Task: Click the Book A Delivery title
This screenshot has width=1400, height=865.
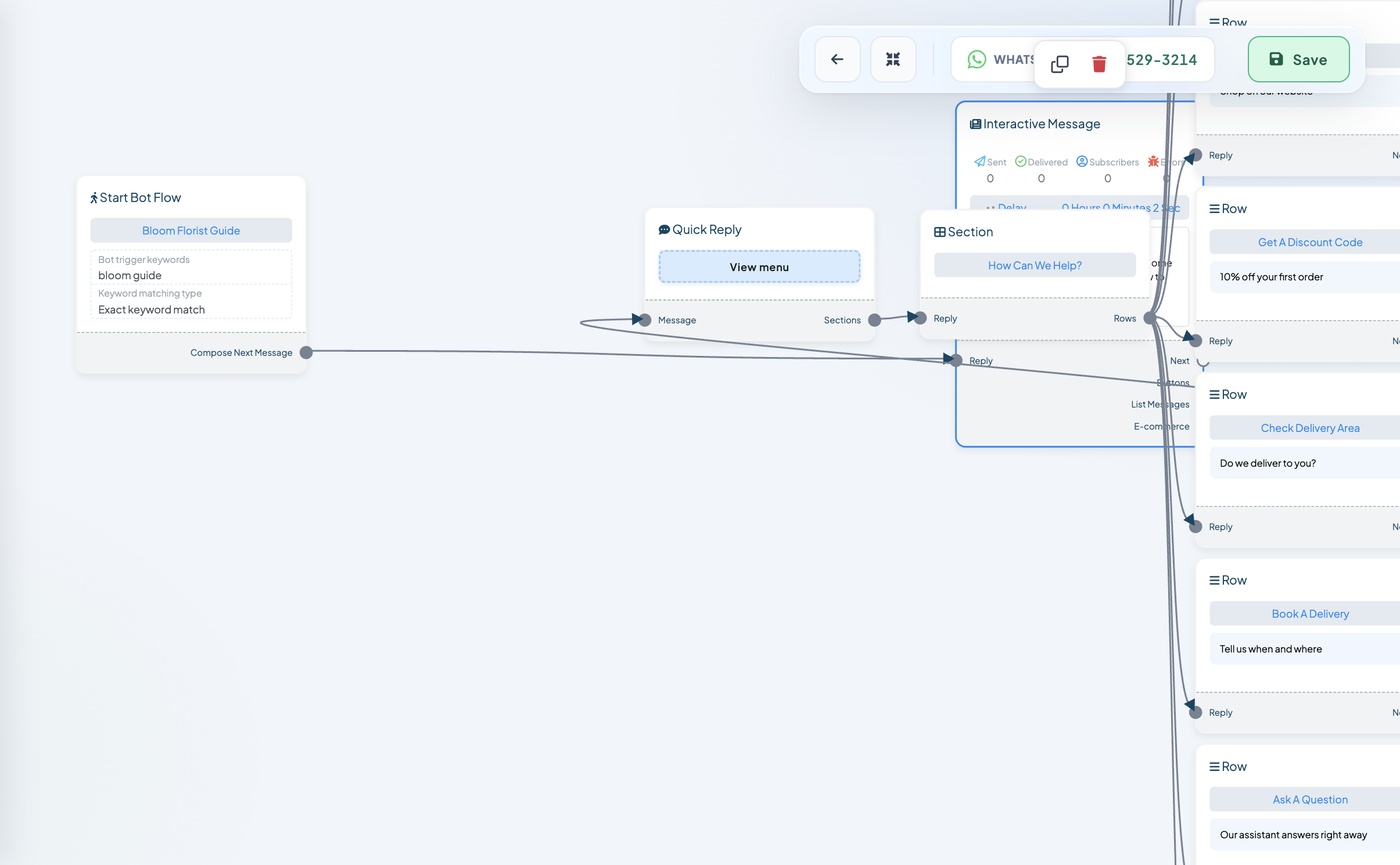Action: [1310, 614]
